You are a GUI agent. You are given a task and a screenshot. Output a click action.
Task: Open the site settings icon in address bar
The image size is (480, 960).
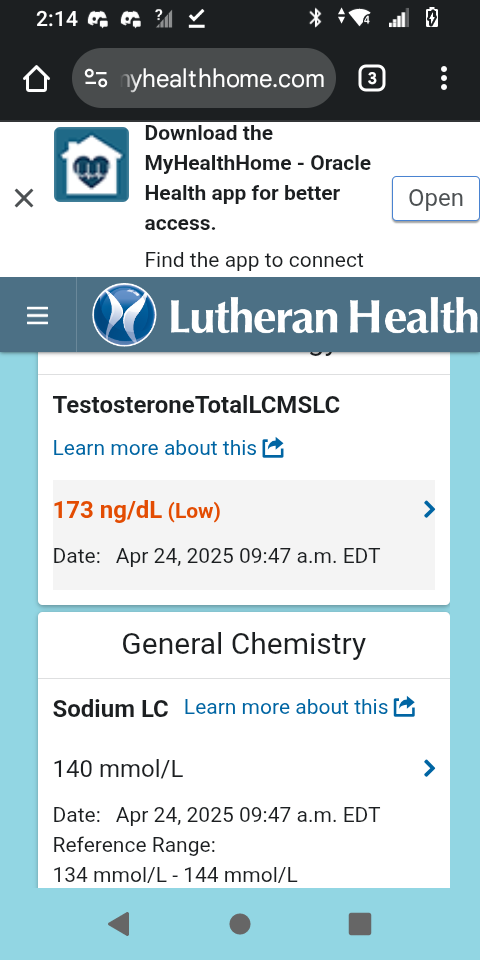pyautogui.click(x=96, y=78)
